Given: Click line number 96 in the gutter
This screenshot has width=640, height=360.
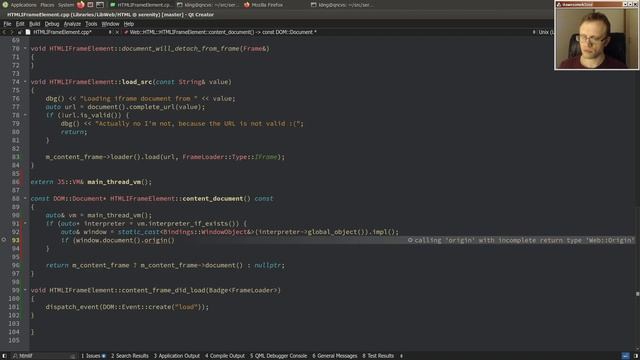Looking at the screenshot, I should (x=15, y=265).
